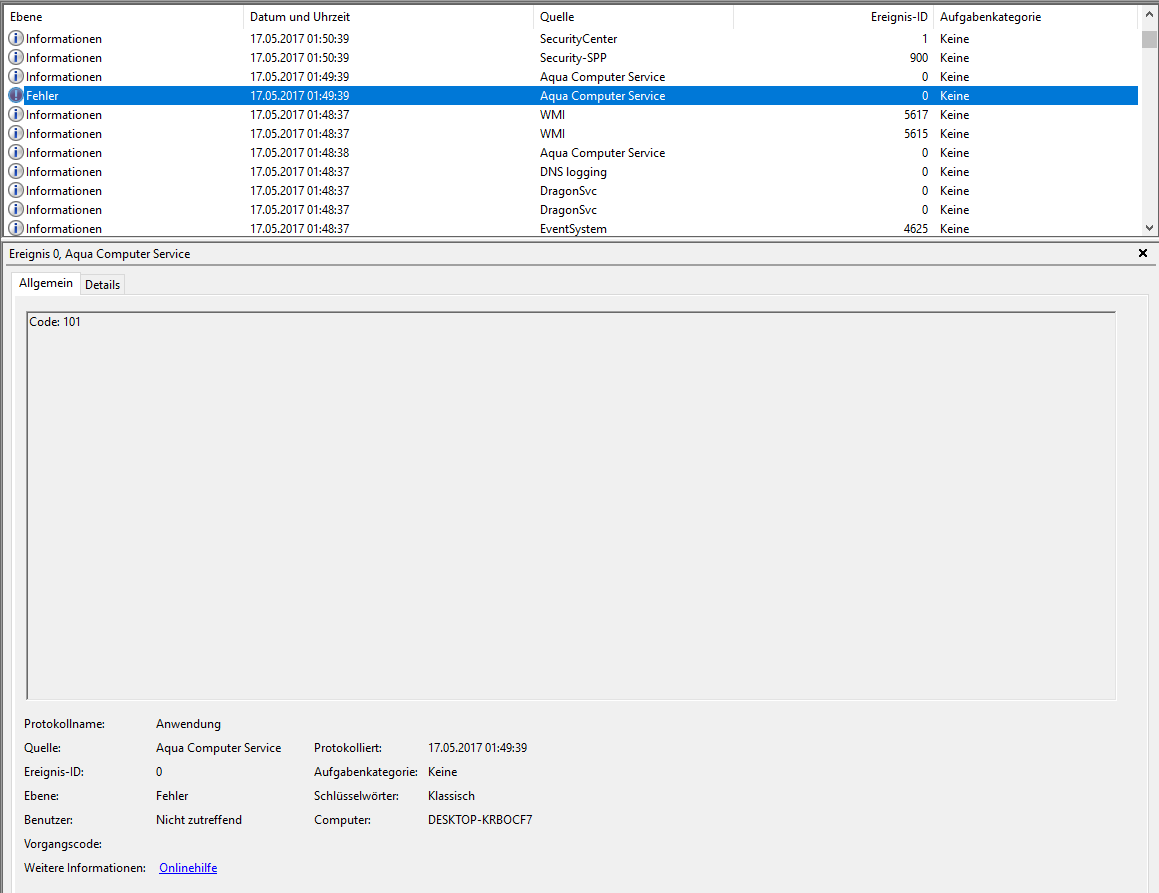The width and height of the screenshot is (1159, 893).
Task: Sort by the Datum und Uhrzeit column
Action: click(388, 17)
